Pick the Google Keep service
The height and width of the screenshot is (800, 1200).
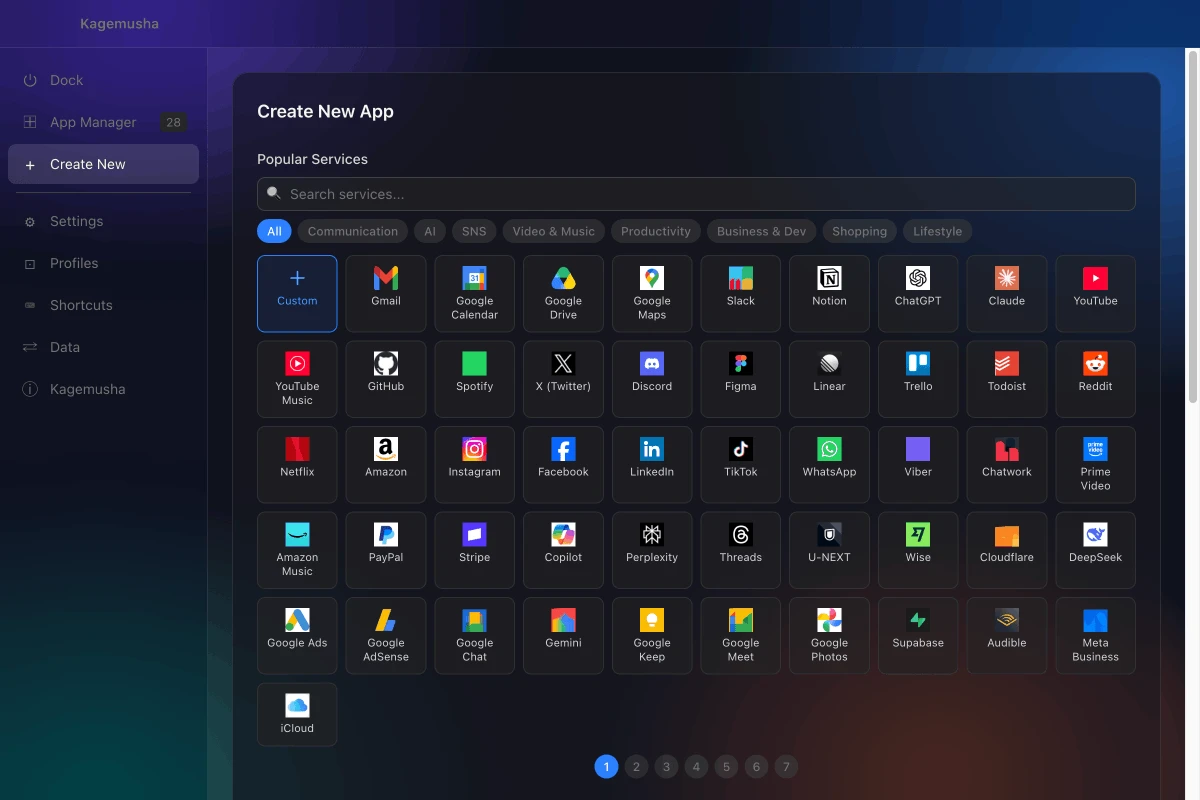coord(652,636)
